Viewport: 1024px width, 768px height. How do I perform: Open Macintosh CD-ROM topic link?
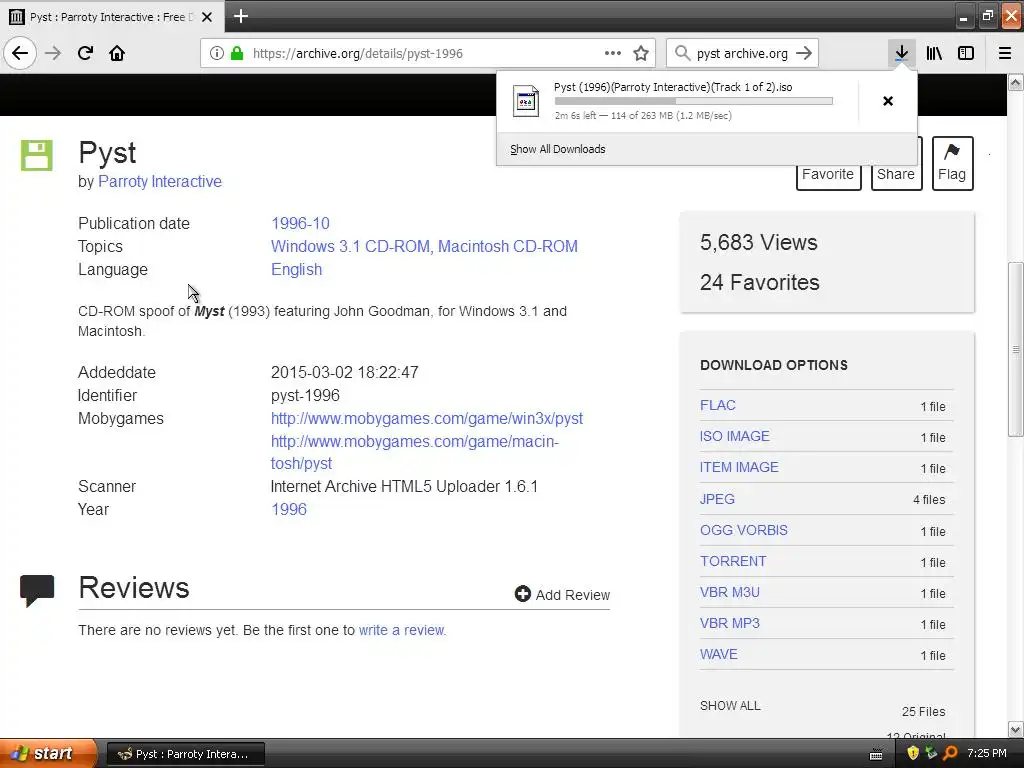click(x=507, y=246)
